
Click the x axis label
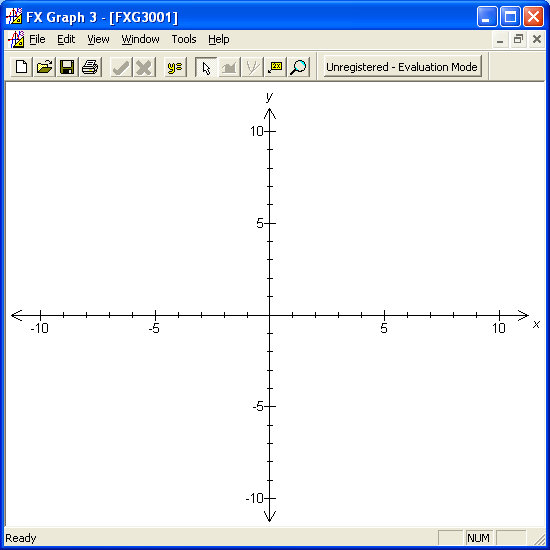536,324
